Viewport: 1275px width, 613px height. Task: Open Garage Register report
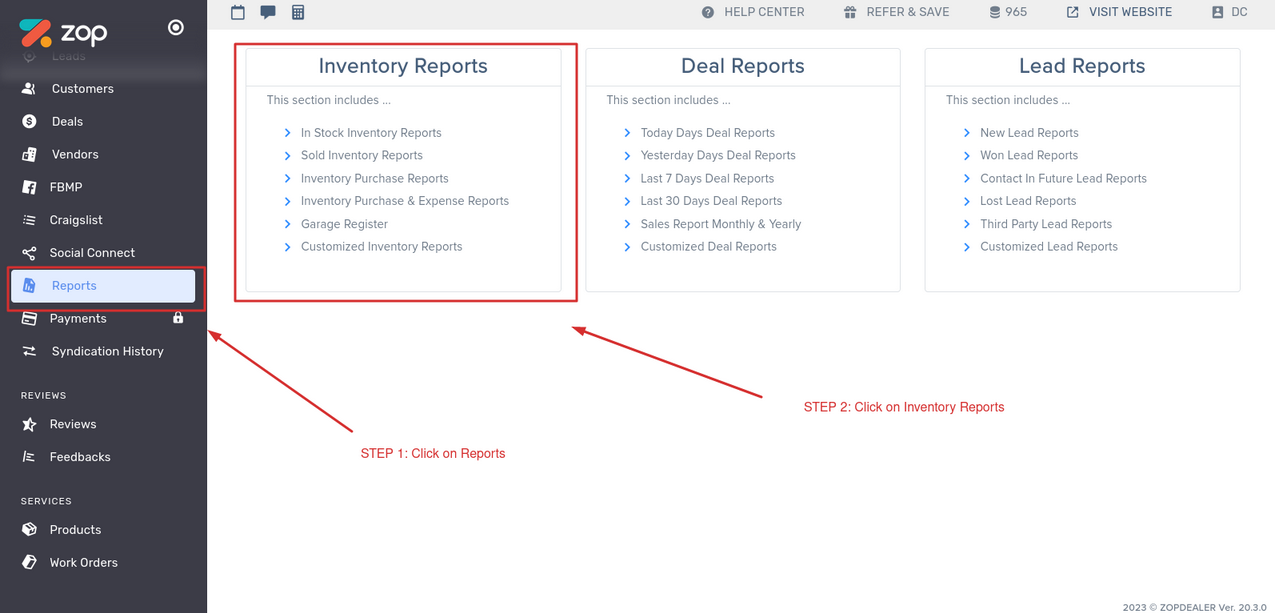pos(344,224)
